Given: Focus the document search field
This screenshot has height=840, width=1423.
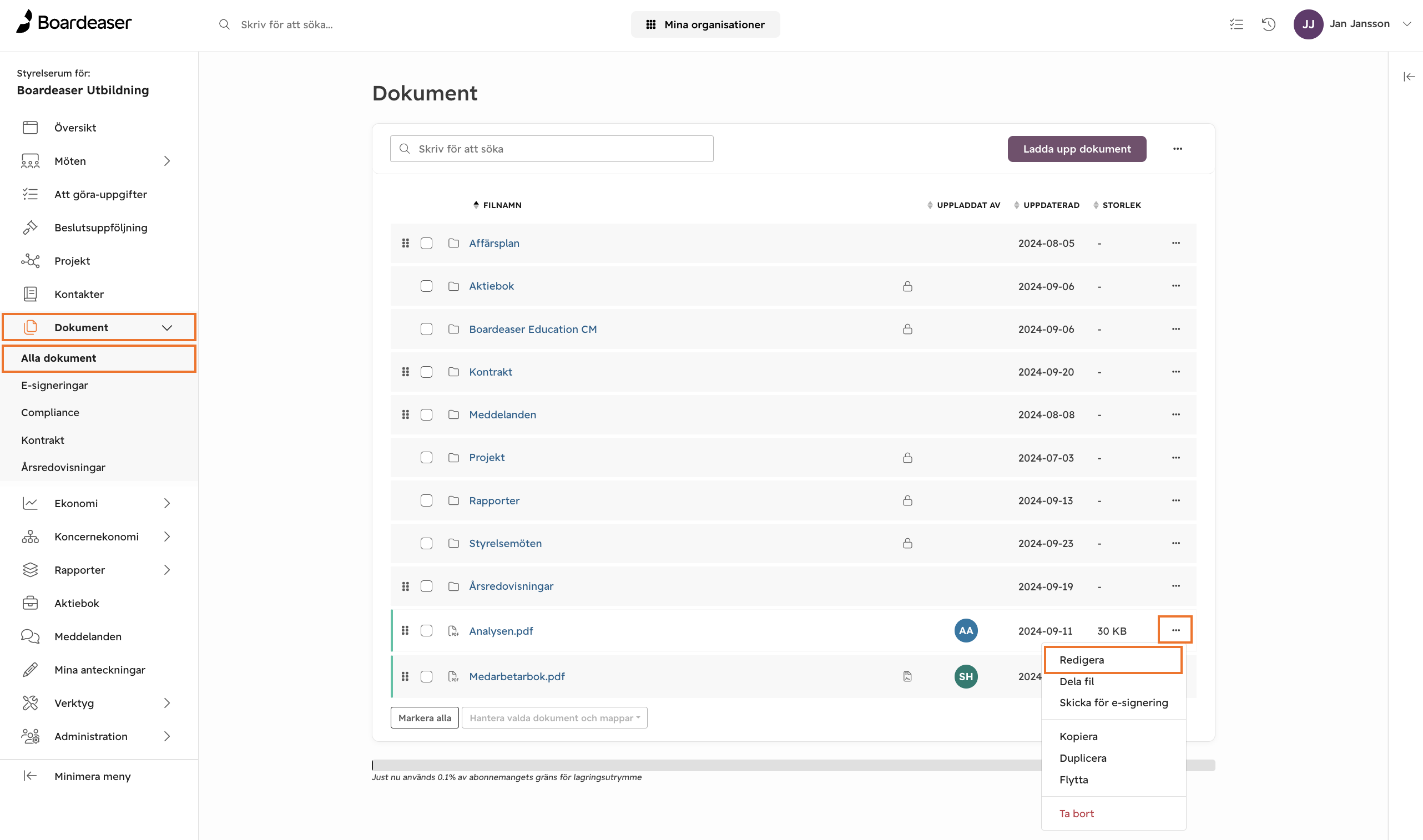Looking at the screenshot, I should [x=551, y=149].
